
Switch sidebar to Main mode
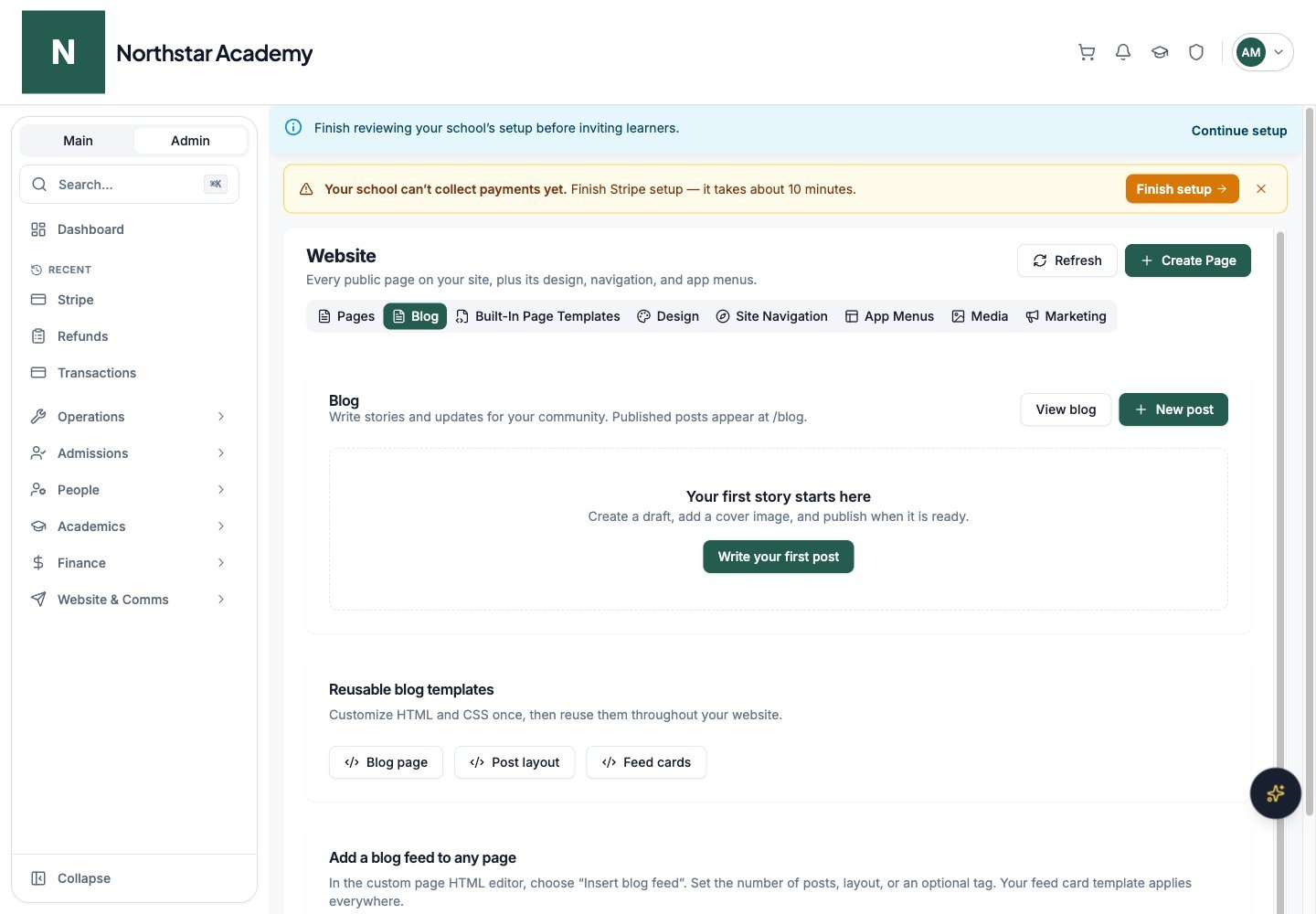[x=78, y=141]
